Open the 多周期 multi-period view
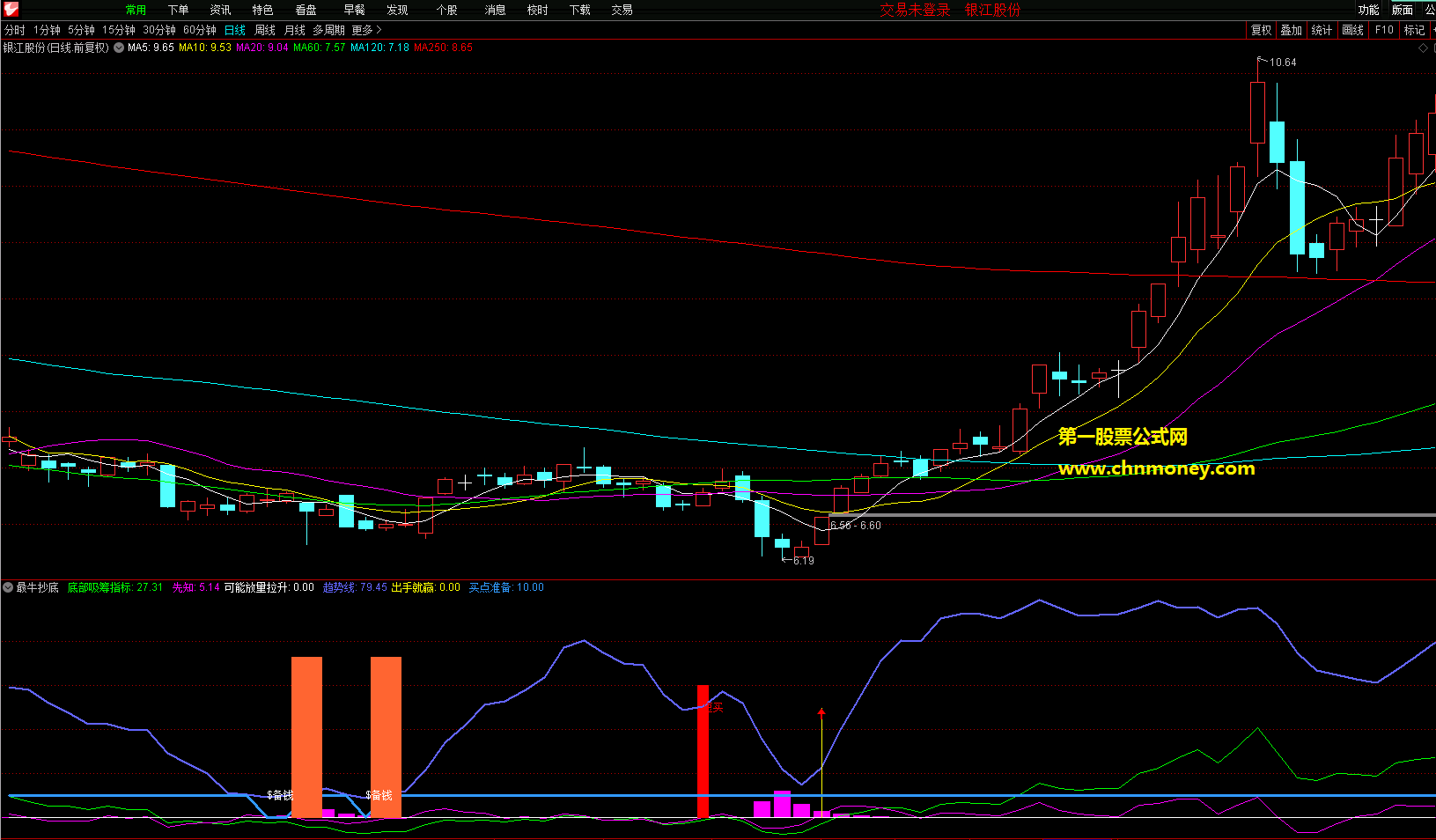The image size is (1436, 840). (x=328, y=30)
